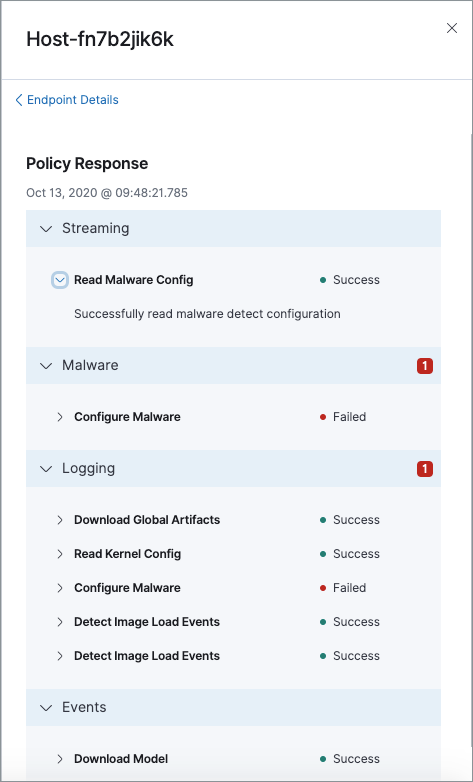473x782 pixels.
Task: Collapse the Streaming section chevron
Action: click(x=46, y=229)
